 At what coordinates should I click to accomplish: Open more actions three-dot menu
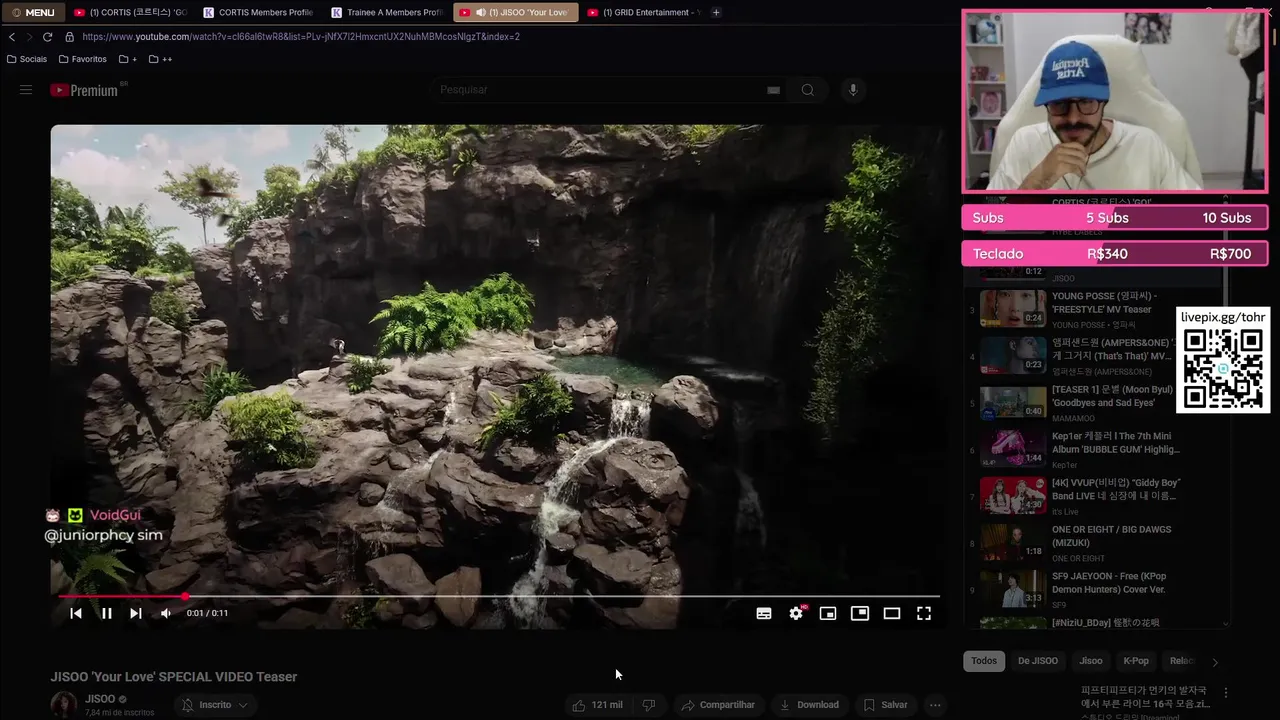(935, 705)
